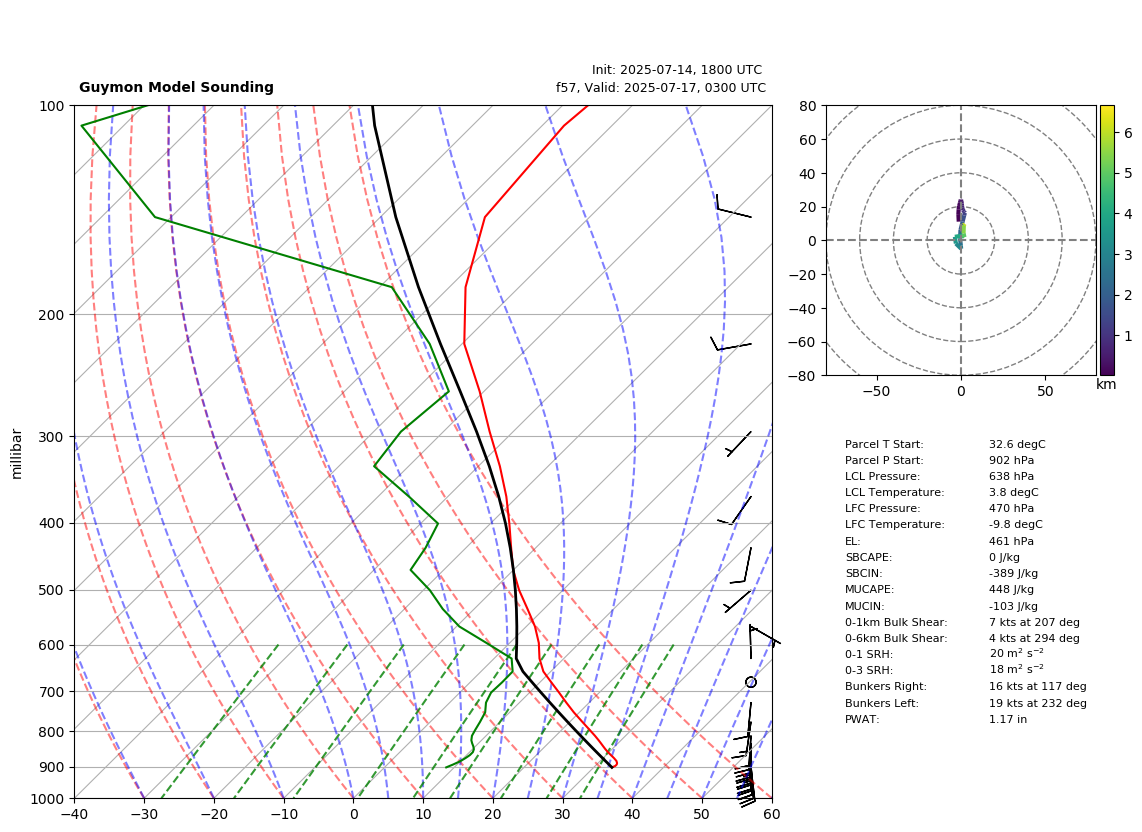This screenshot has height=832, width=1142.
Task: Click the "SBCAPE:" label
Action: 868,557
